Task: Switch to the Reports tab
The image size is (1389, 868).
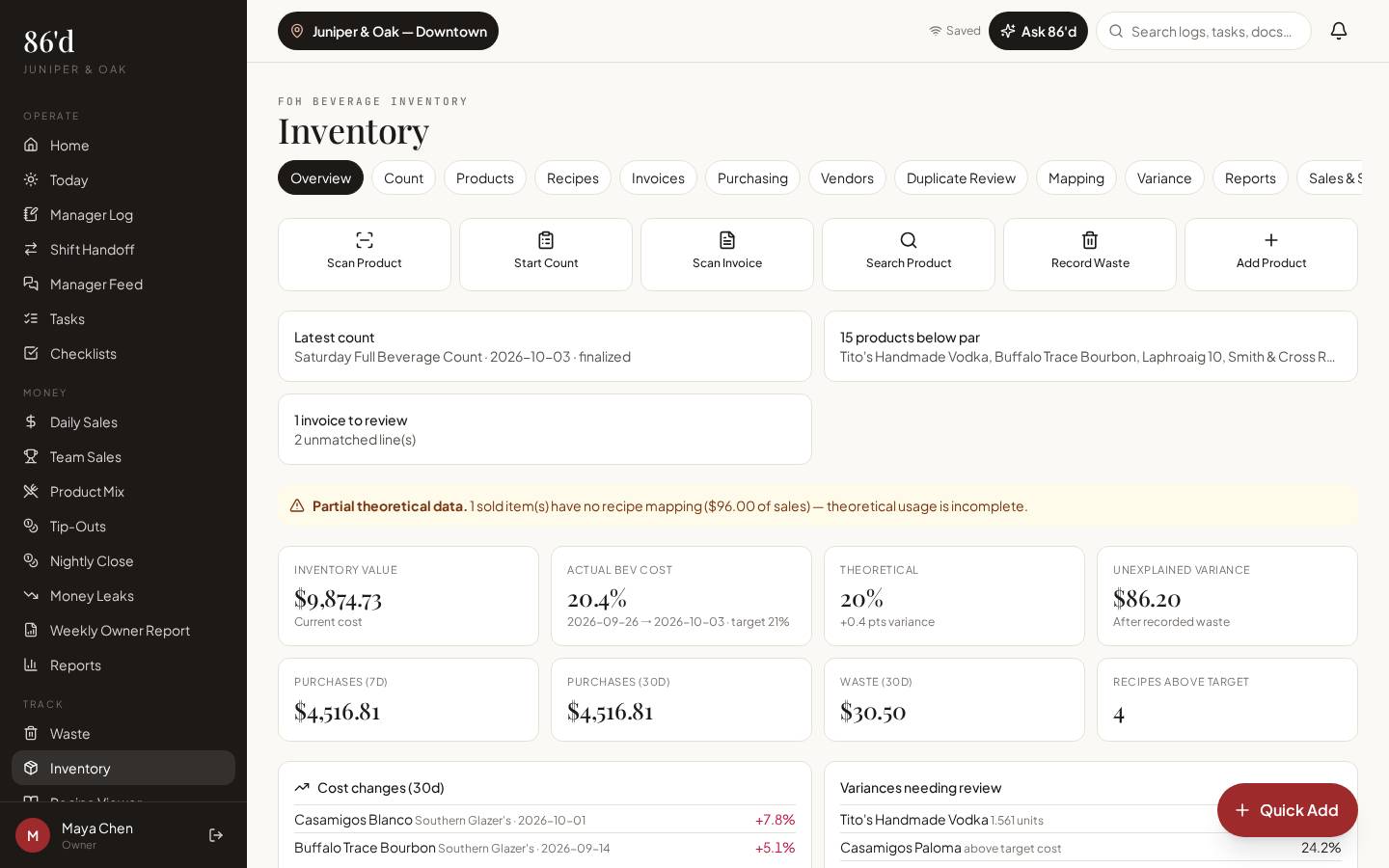Action: [x=1250, y=177]
